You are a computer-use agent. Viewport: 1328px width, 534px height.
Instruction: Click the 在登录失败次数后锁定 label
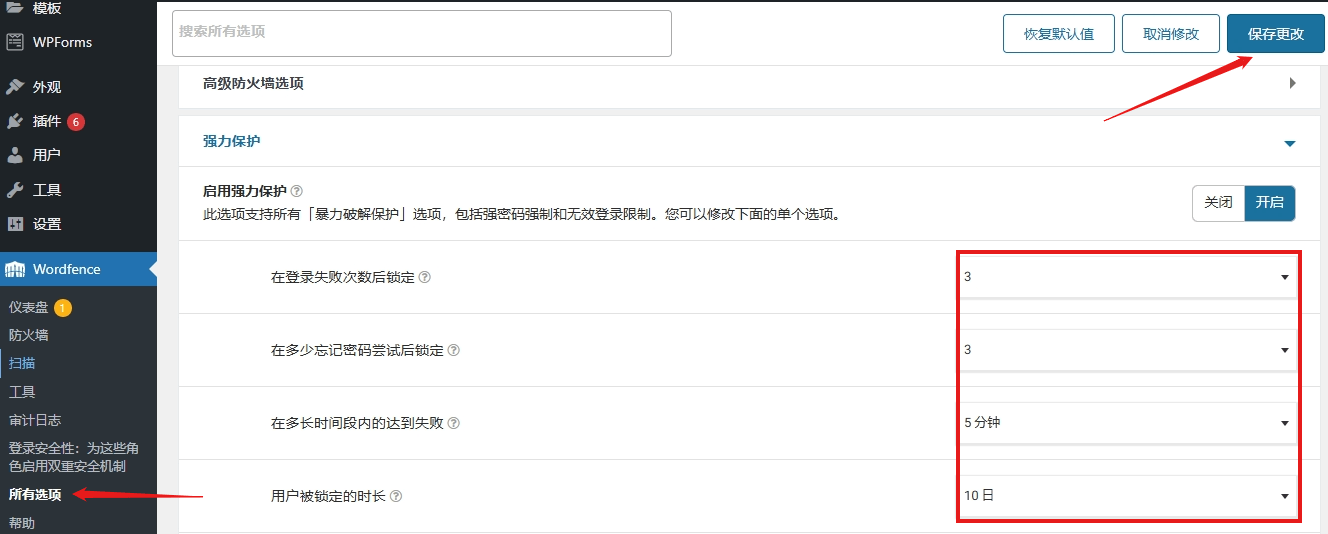342,278
